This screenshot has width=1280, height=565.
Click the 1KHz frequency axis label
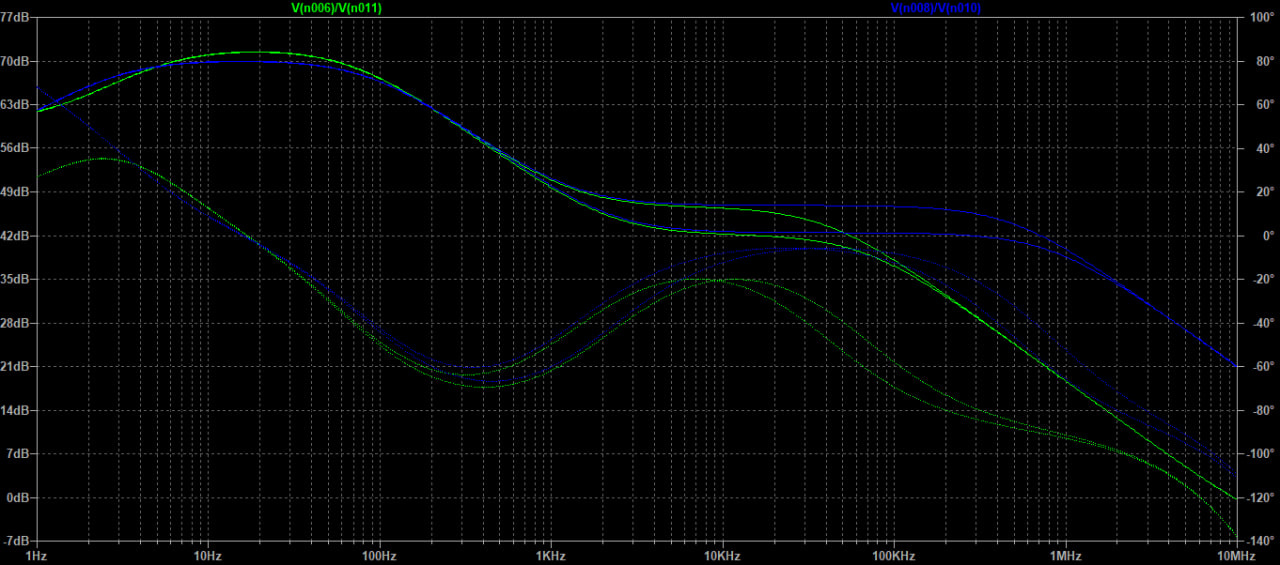pyautogui.click(x=550, y=555)
